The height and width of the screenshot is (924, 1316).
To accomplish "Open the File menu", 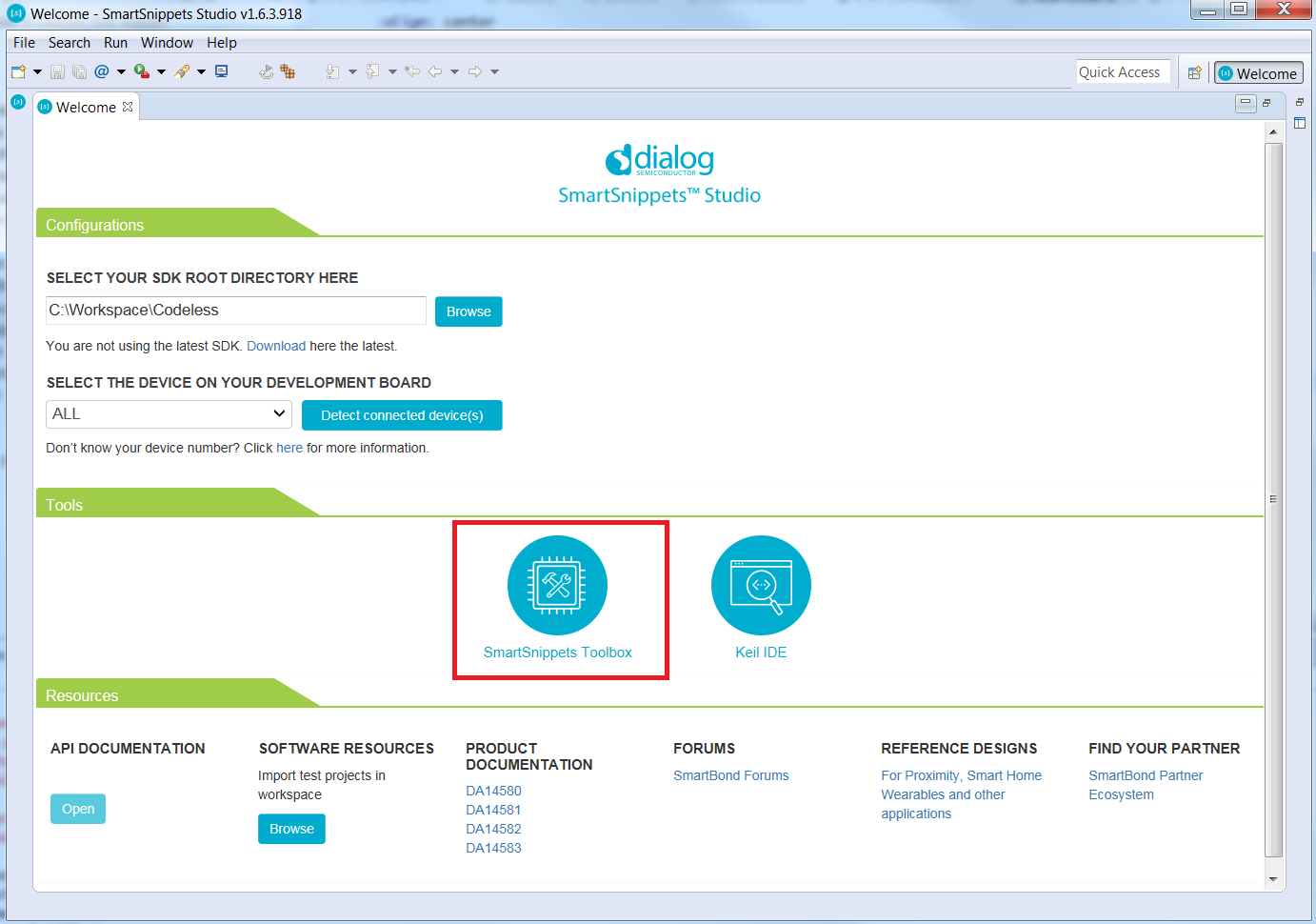I will click(x=24, y=43).
